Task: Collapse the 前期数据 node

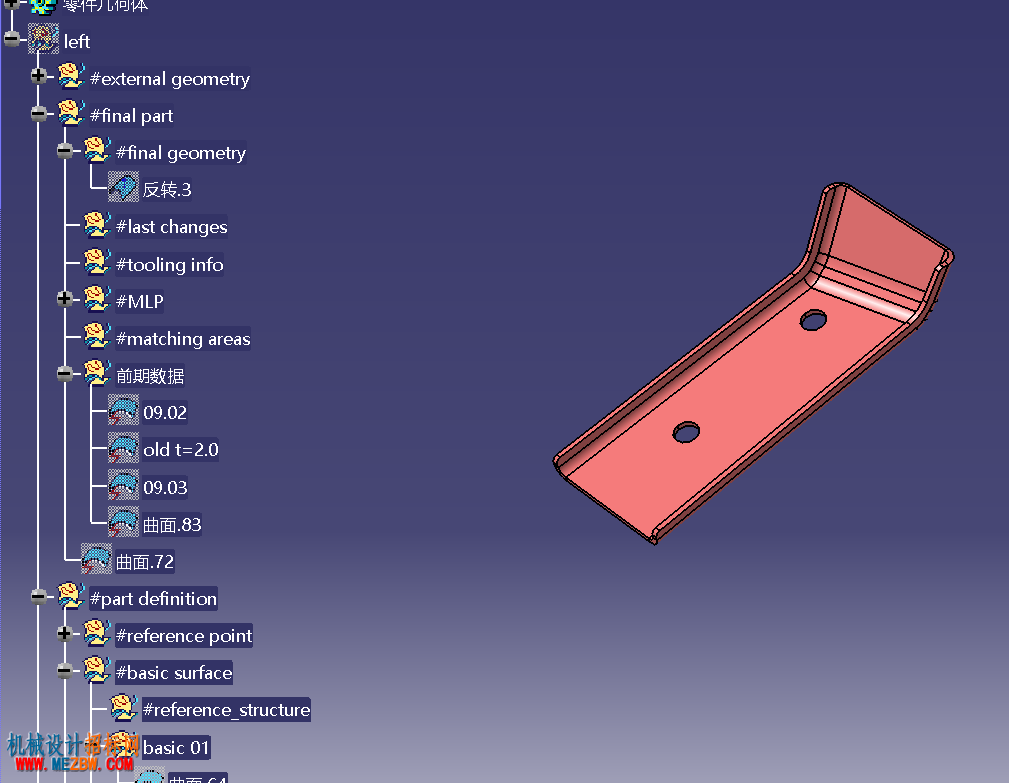Action: [64, 373]
